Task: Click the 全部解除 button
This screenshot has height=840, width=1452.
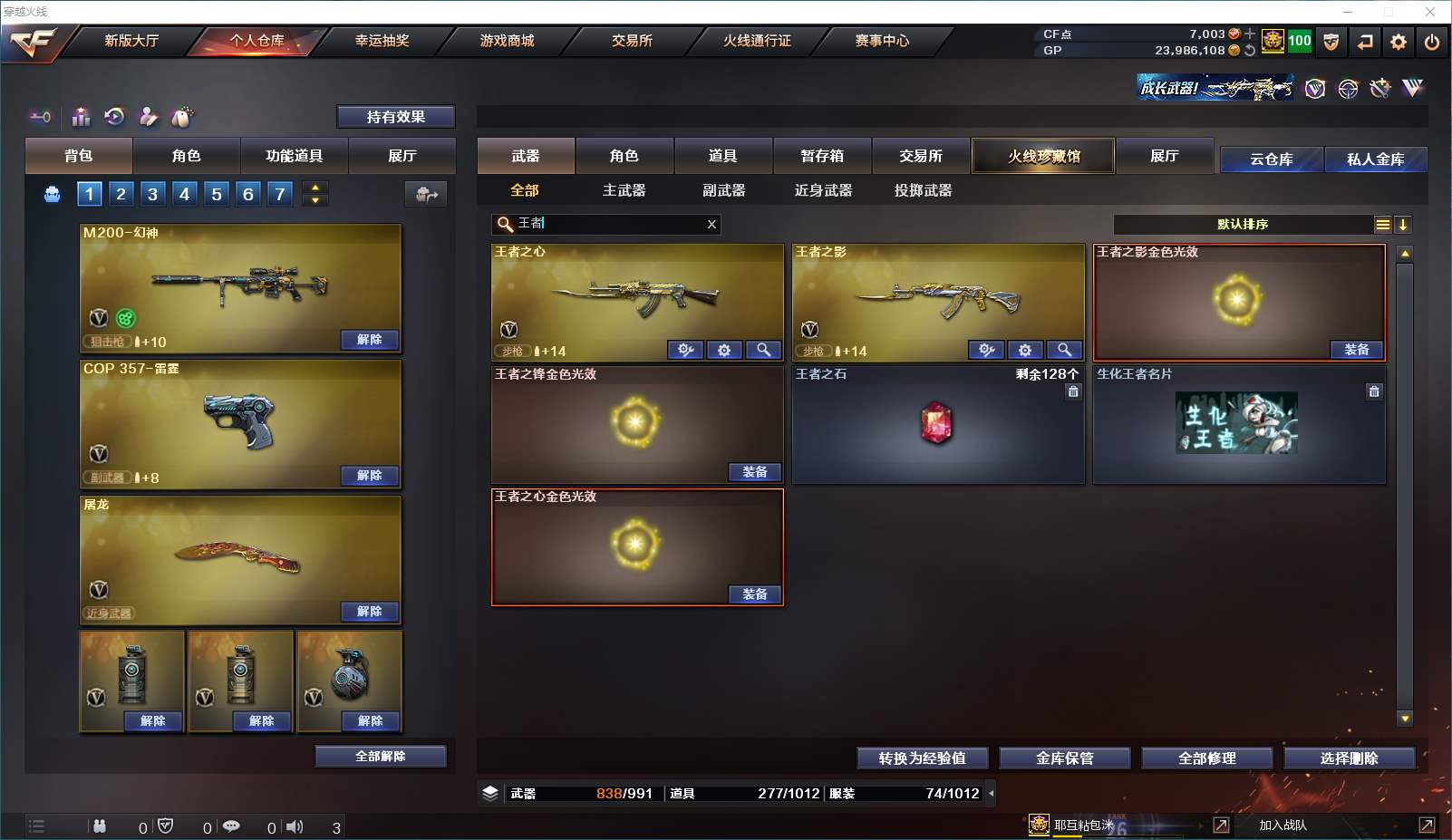Action: pyautogui.click(x=381, y=756)
